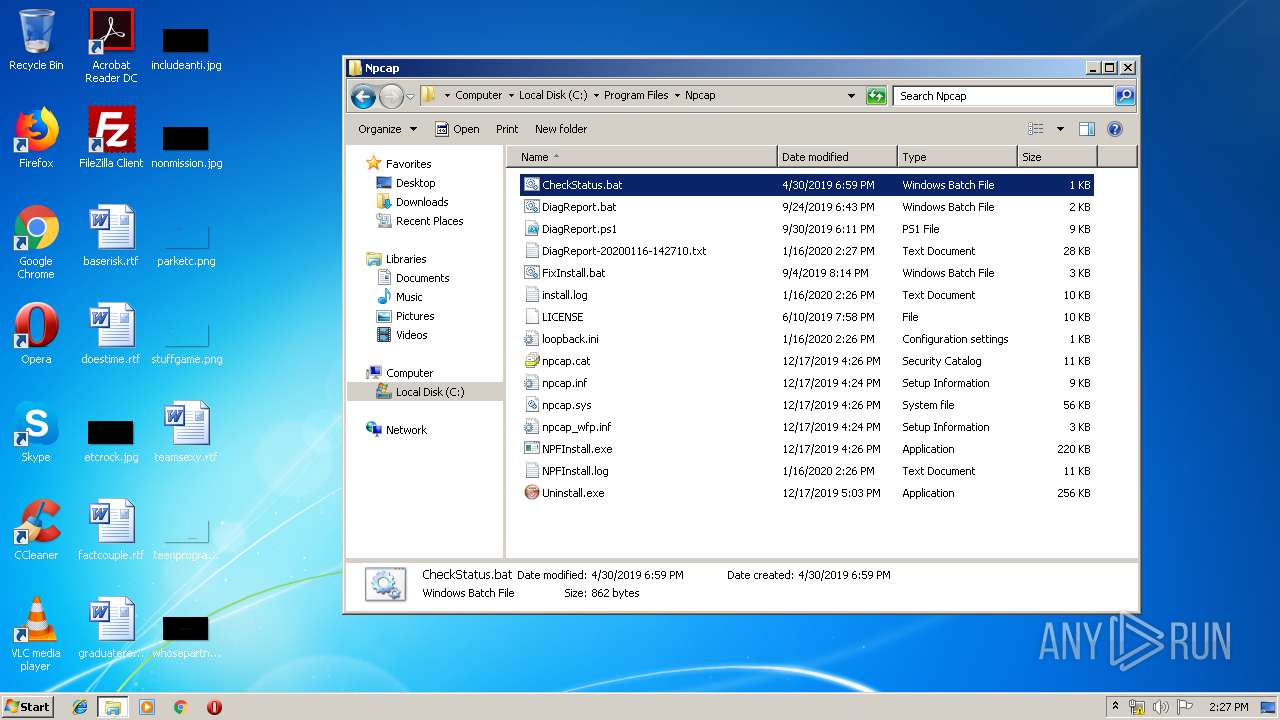This screenshot has width=1280, height=720.
Task: Sort files by the Name column header
Action: 642,157
